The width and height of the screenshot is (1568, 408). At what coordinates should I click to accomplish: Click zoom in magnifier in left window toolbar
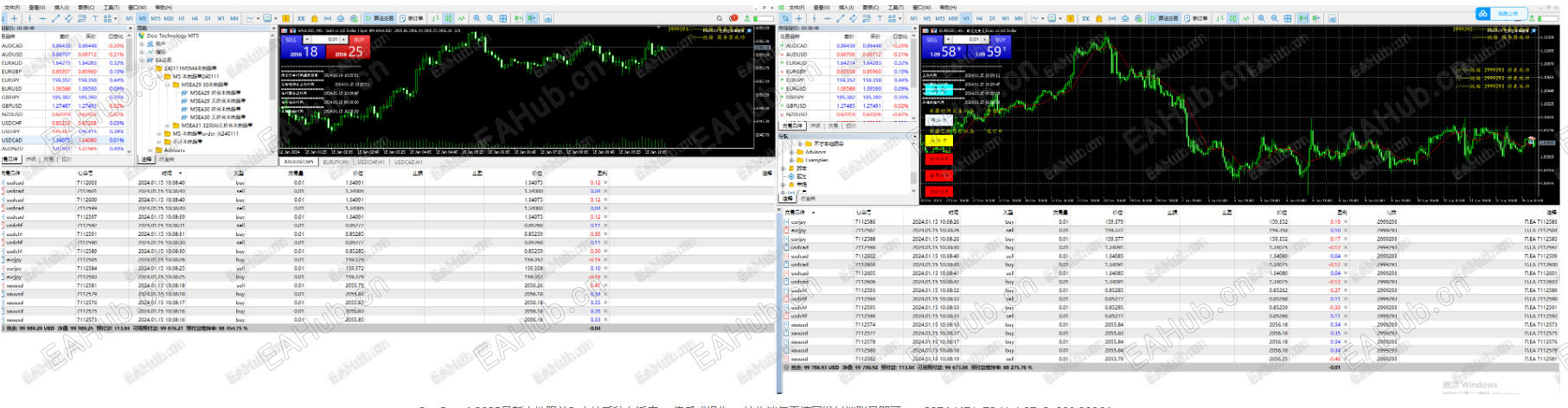(x=477, y=18)
